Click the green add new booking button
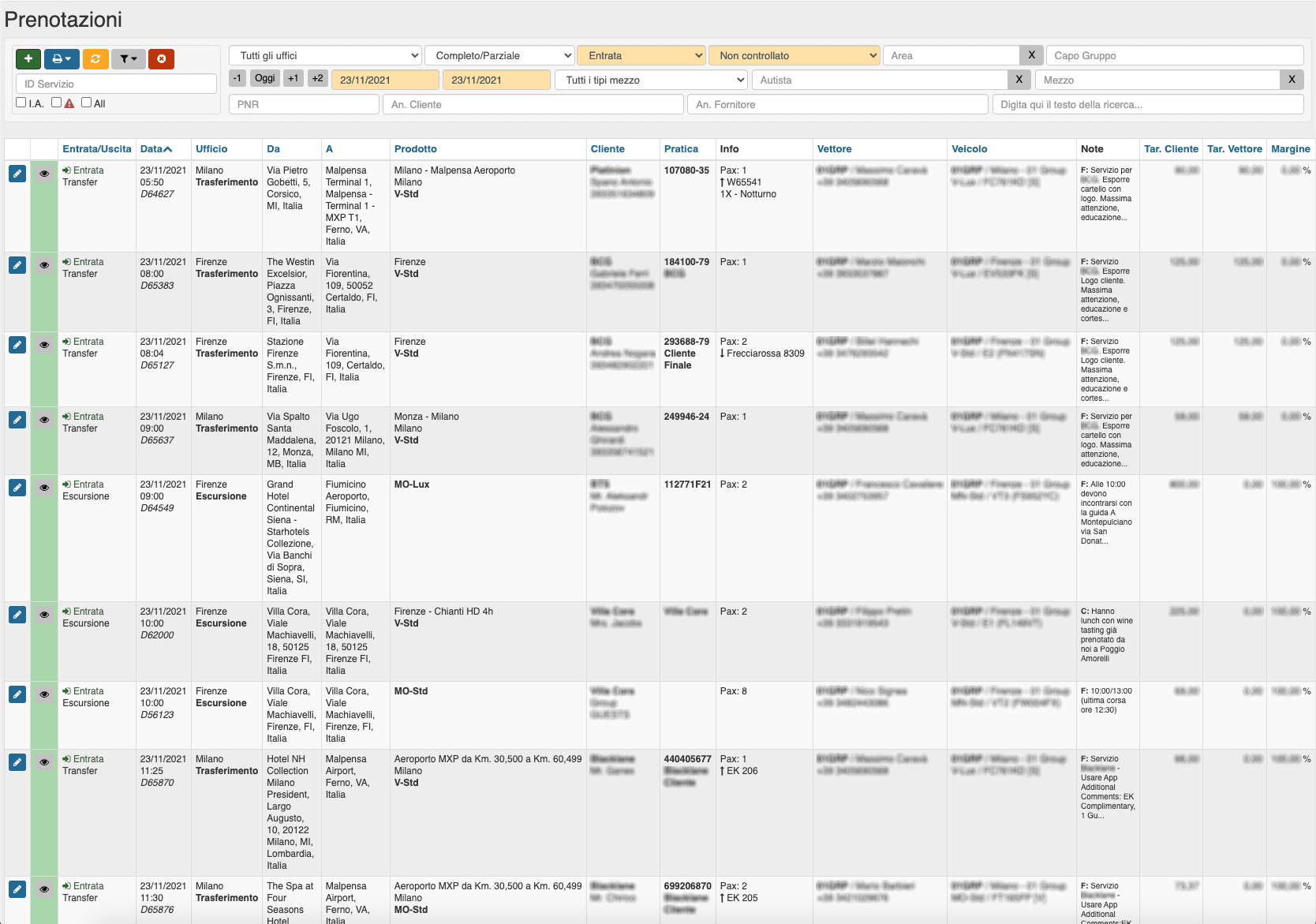Viewport: 1316px width, 924px height. (28, 59)
